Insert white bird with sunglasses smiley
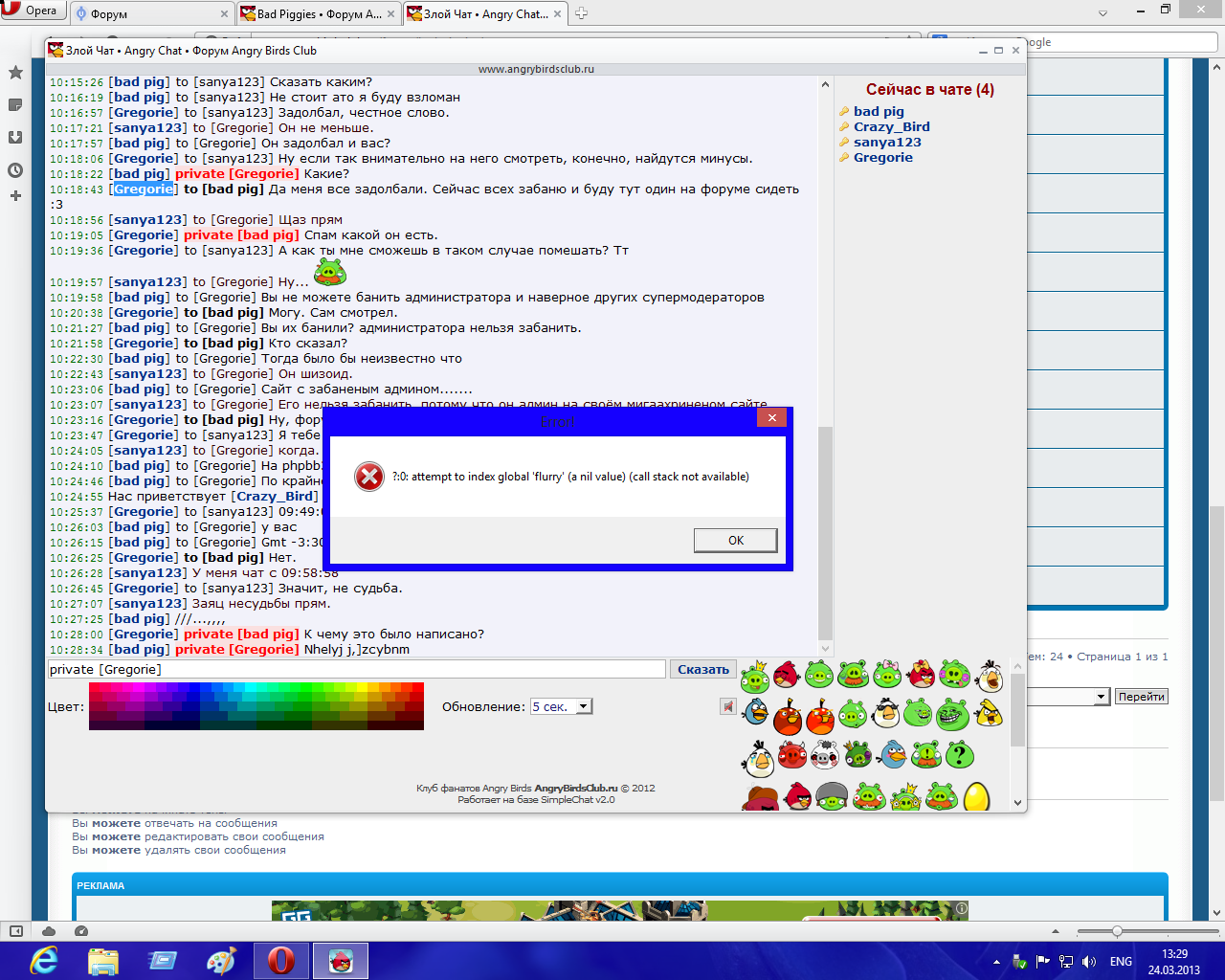Image resolution: width=1225 pixels, height=980 pixels. point(887,713)
